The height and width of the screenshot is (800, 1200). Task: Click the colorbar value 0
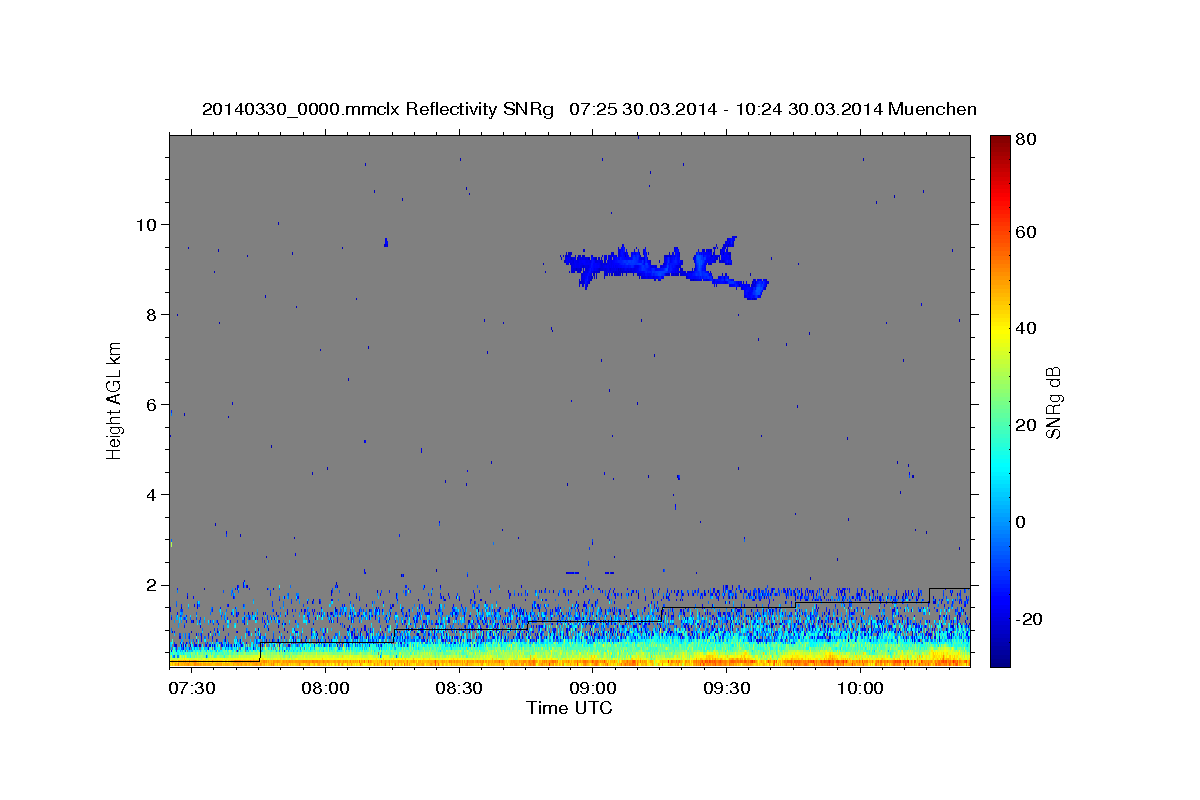coord(1022,522)
